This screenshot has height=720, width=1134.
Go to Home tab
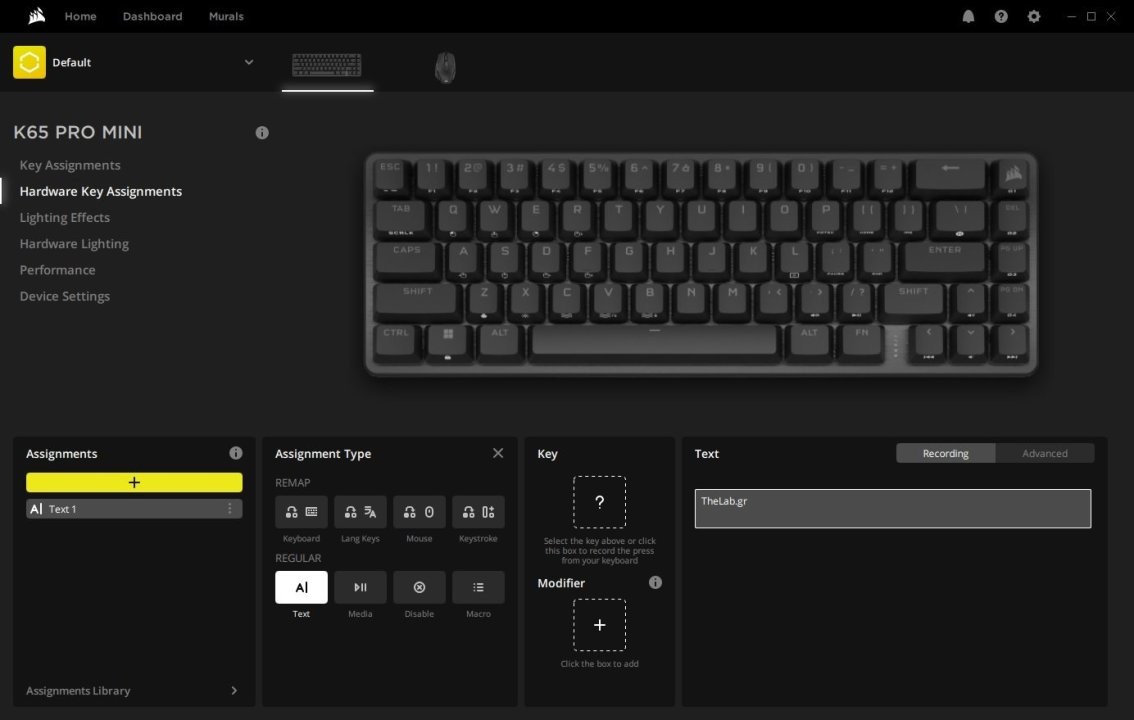80,16
